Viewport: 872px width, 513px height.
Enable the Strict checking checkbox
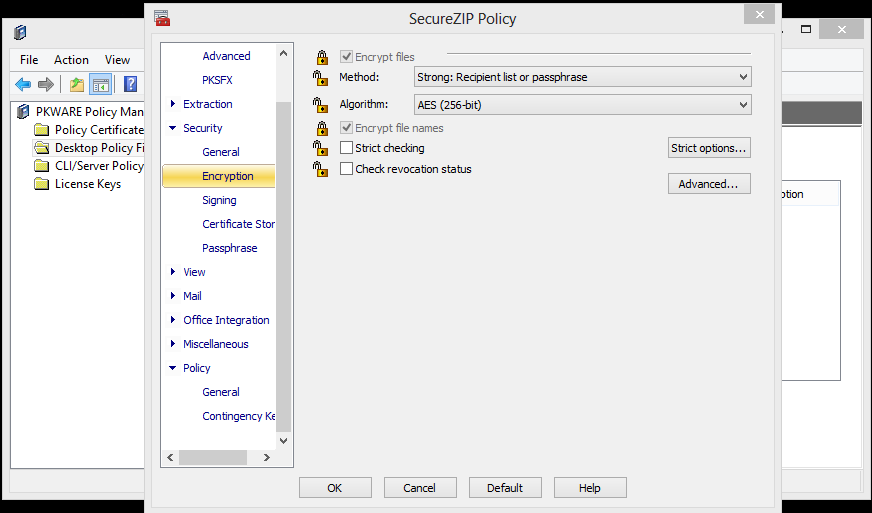347,148
